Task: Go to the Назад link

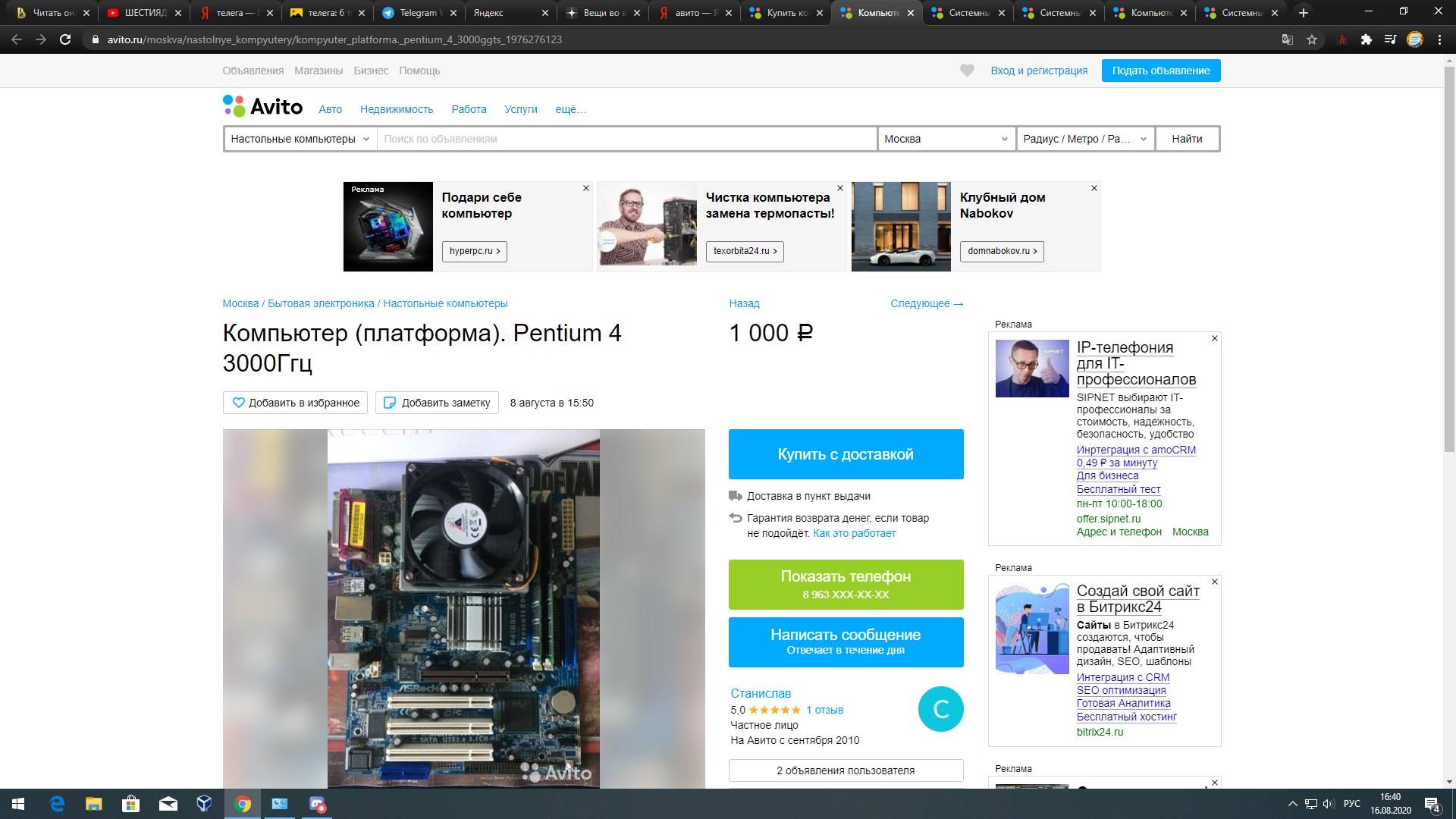Action: coord(744,303)
